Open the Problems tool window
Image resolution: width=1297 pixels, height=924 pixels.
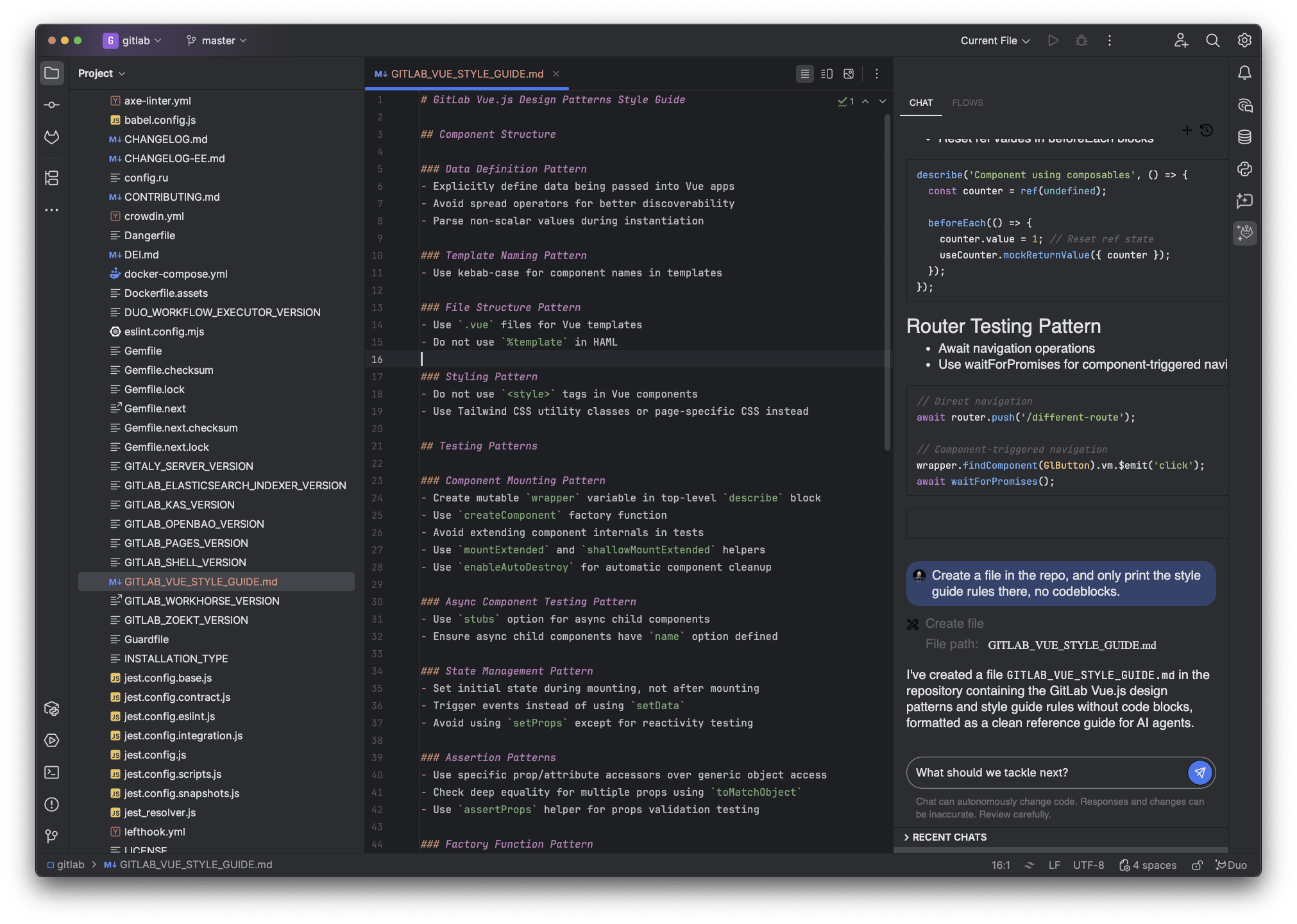point(52,805)
